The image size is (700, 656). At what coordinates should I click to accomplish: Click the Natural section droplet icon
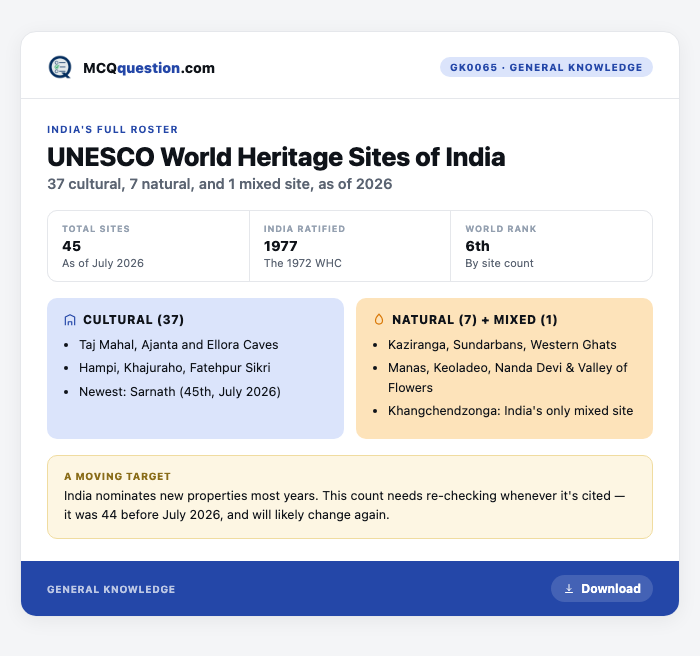(379, 319)
